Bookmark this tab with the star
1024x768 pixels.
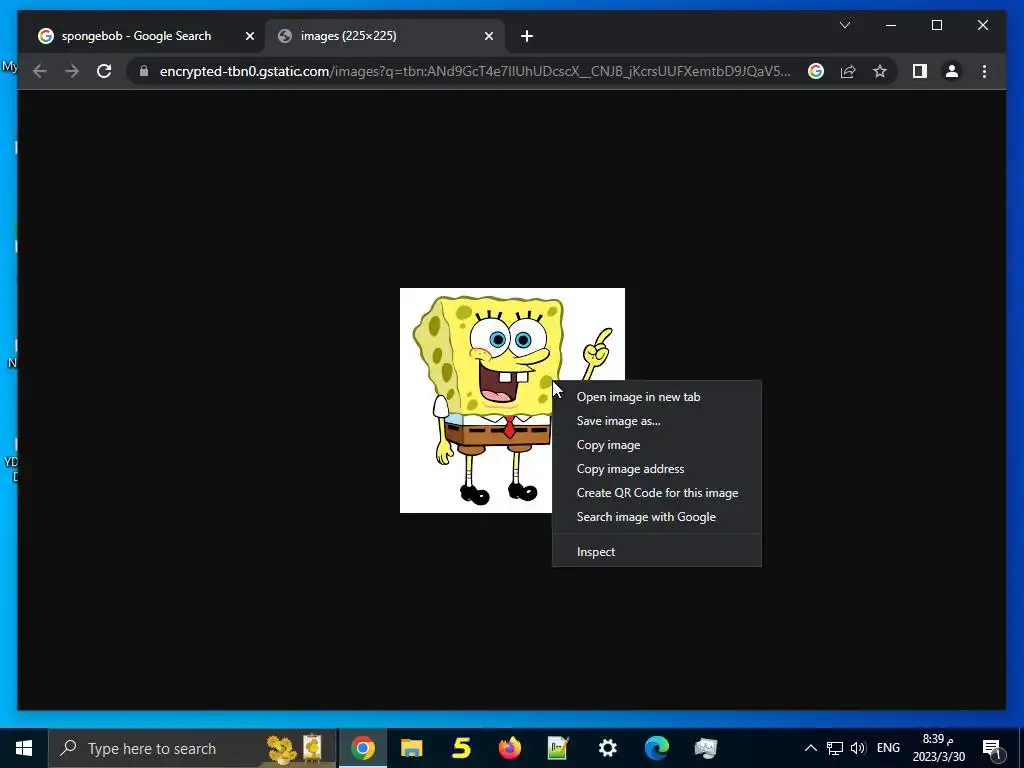880,71
